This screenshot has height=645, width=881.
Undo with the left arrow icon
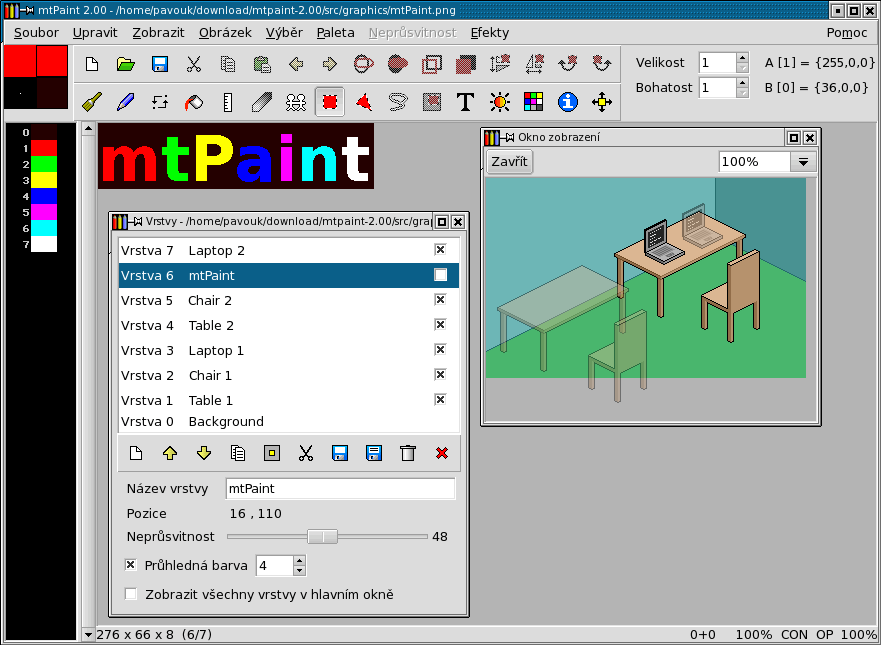pyautogui.click(x=296, y=64)
